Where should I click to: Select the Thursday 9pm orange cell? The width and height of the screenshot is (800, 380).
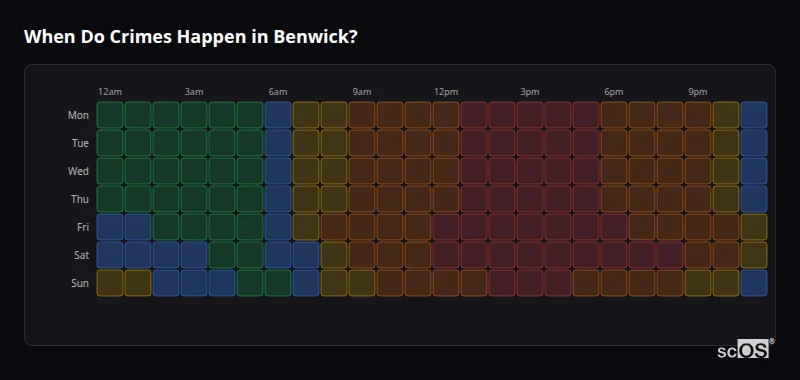point(698,199)
